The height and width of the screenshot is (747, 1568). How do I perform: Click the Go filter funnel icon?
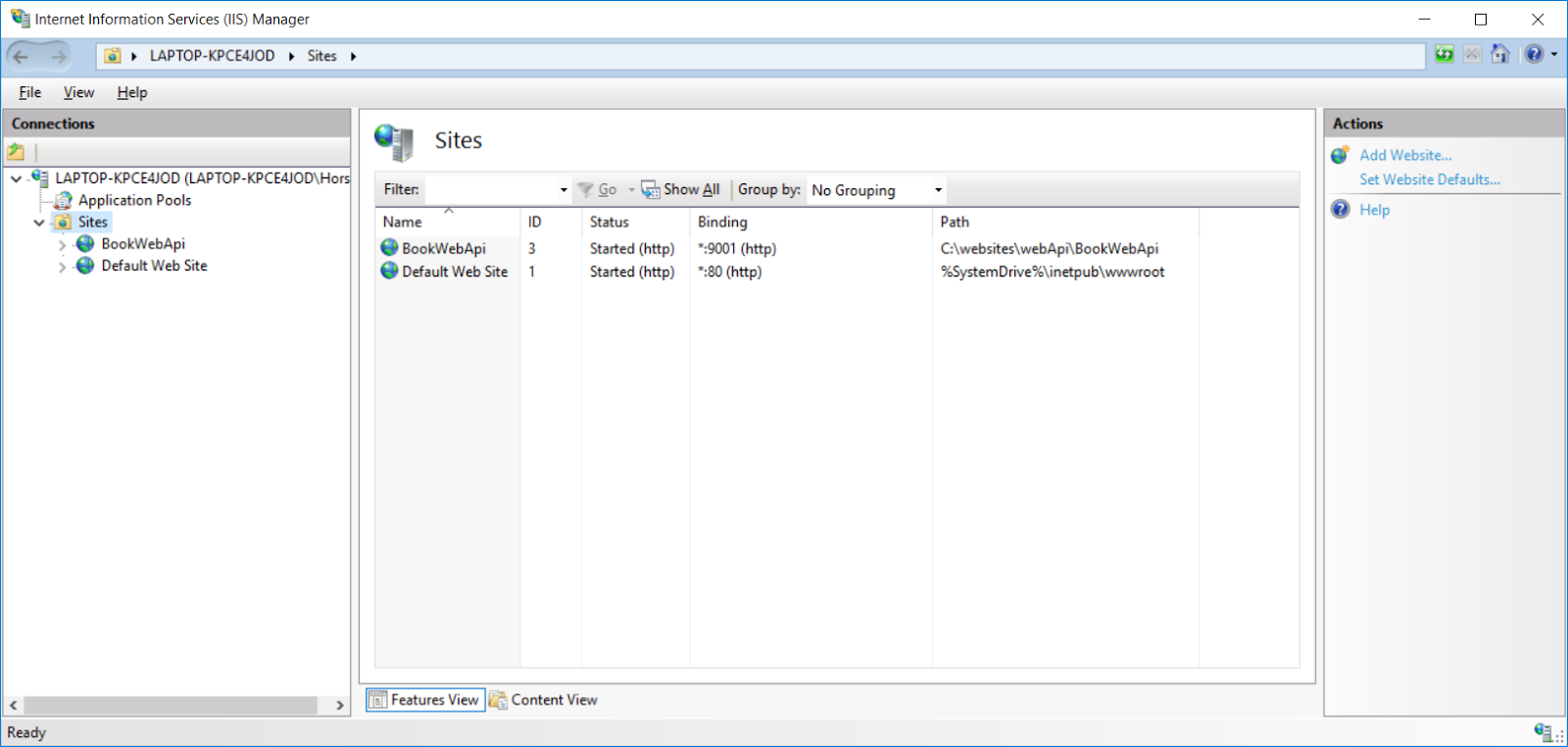pyautogui.click(x=586, y=190)
